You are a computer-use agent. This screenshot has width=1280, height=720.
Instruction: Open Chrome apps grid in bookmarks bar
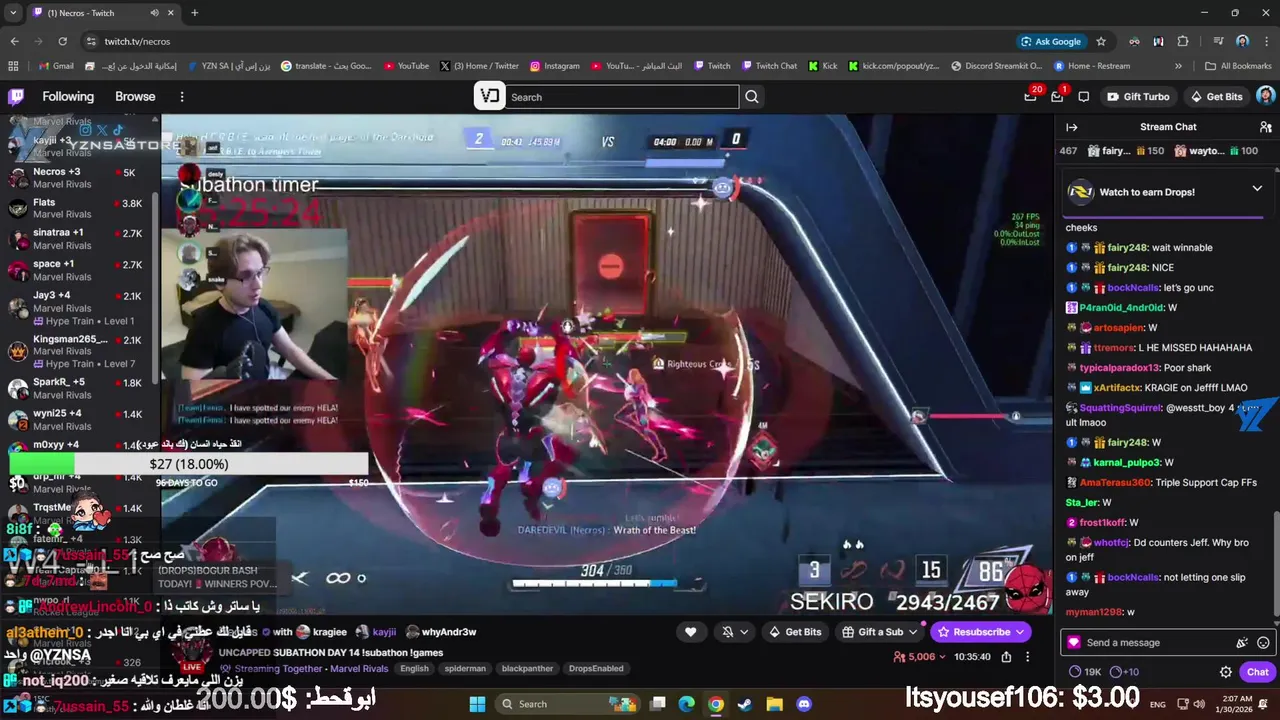pos(13,66)
